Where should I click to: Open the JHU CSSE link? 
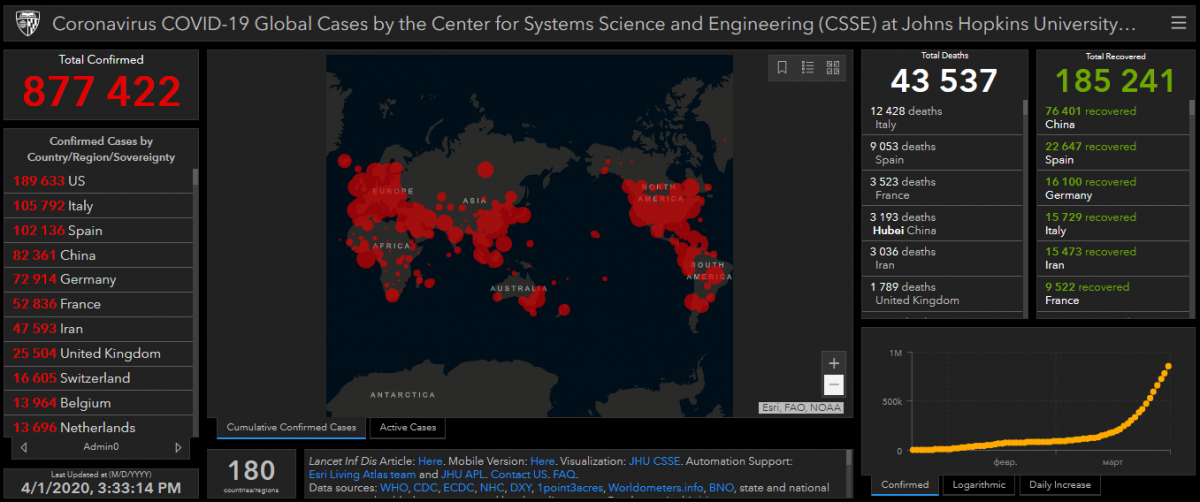coord(653,461)
